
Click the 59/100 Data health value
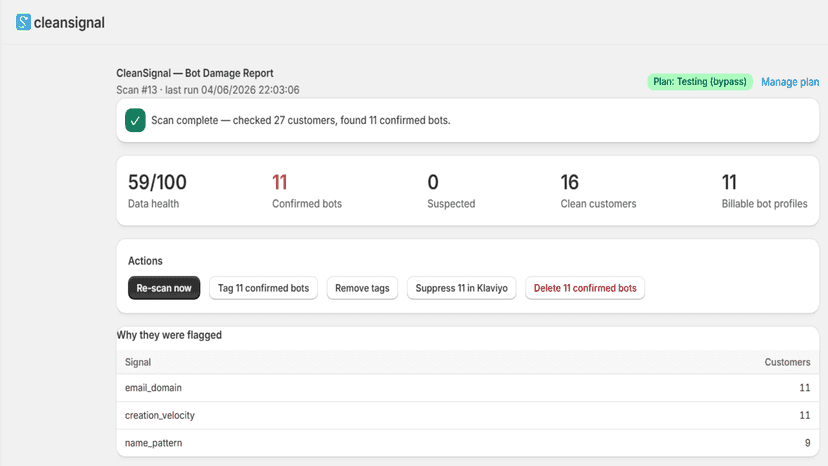[157, 182]
